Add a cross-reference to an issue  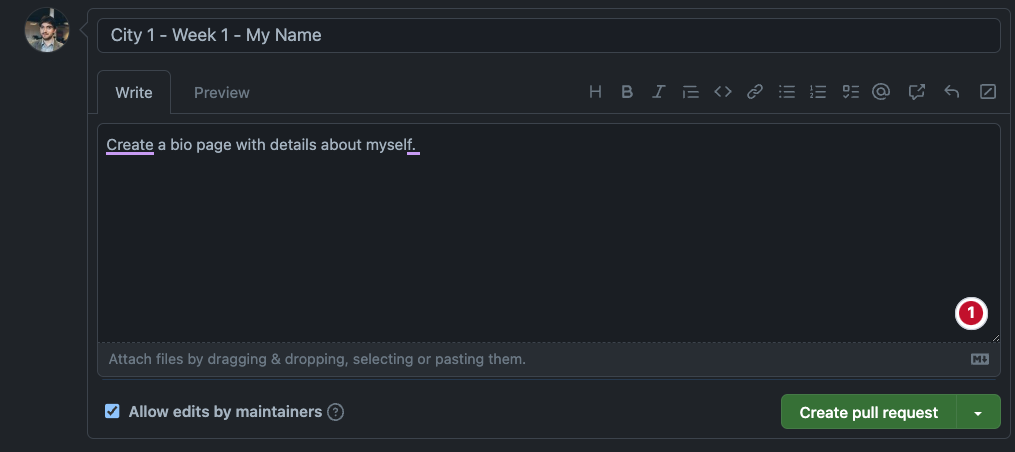(x=916, y=92)
